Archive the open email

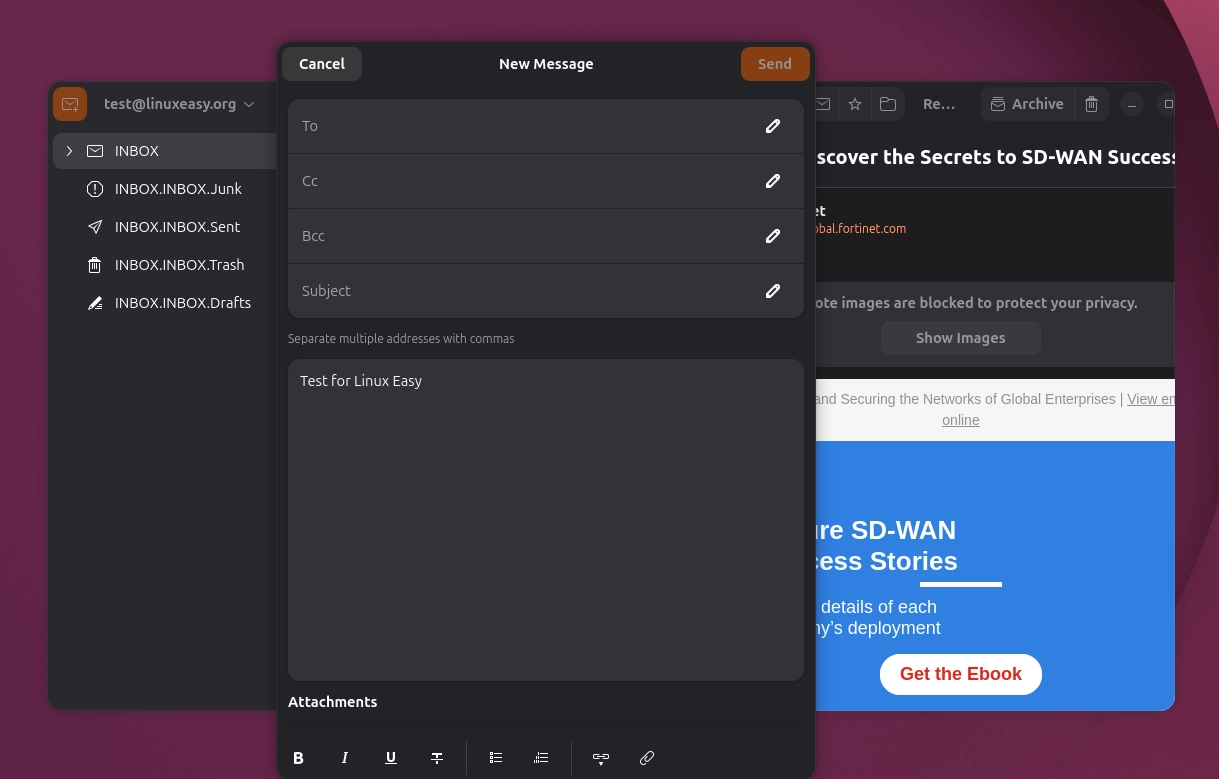1027,104
